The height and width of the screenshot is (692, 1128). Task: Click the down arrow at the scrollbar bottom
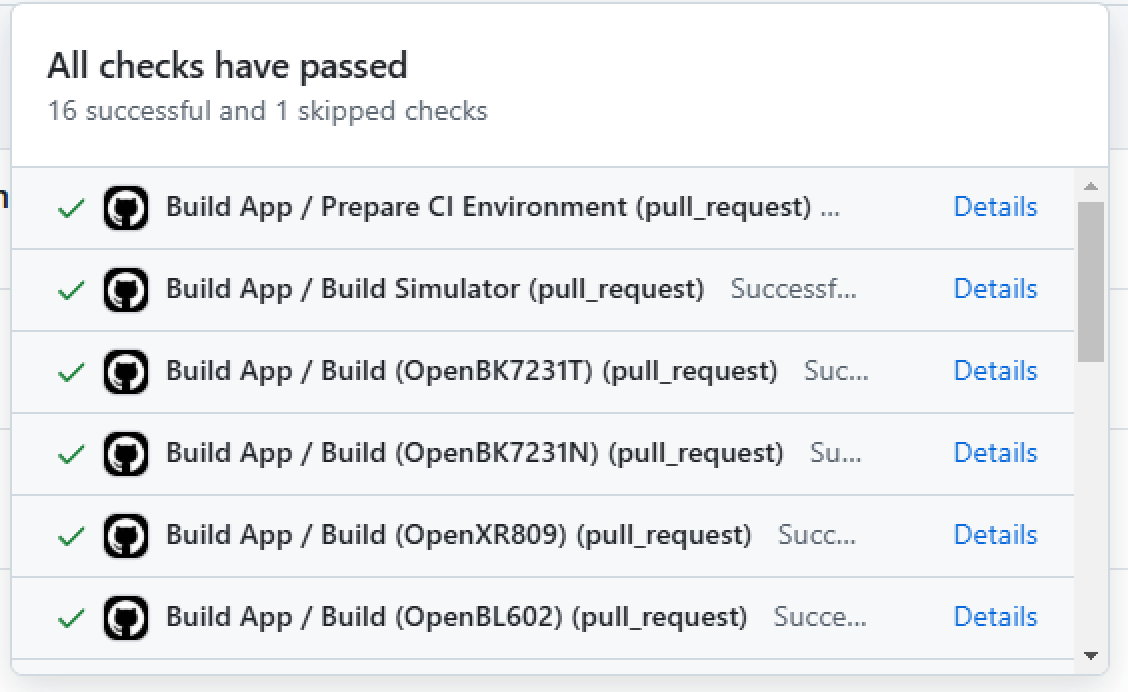coord(1092,657)
